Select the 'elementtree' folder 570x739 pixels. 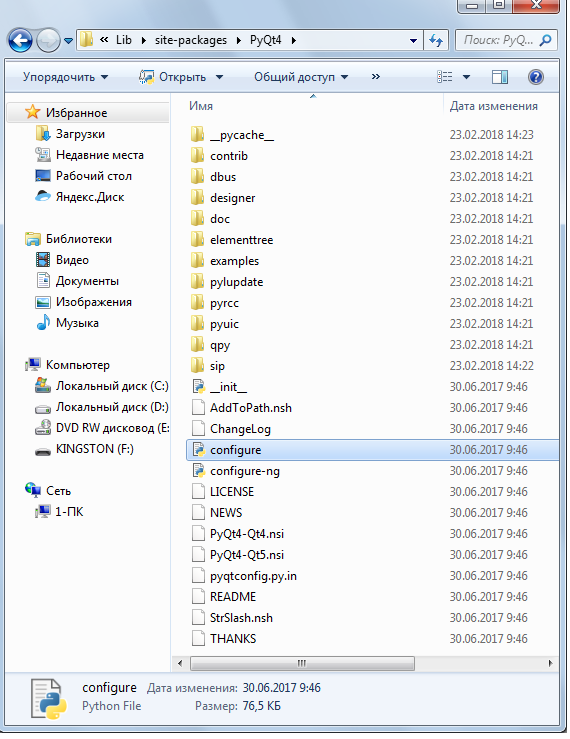click(x=241, y=240)
